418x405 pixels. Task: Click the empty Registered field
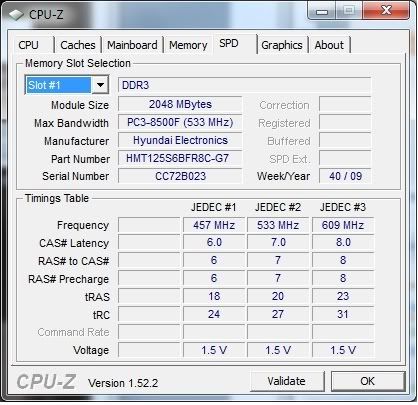click(x=345, y=122)
